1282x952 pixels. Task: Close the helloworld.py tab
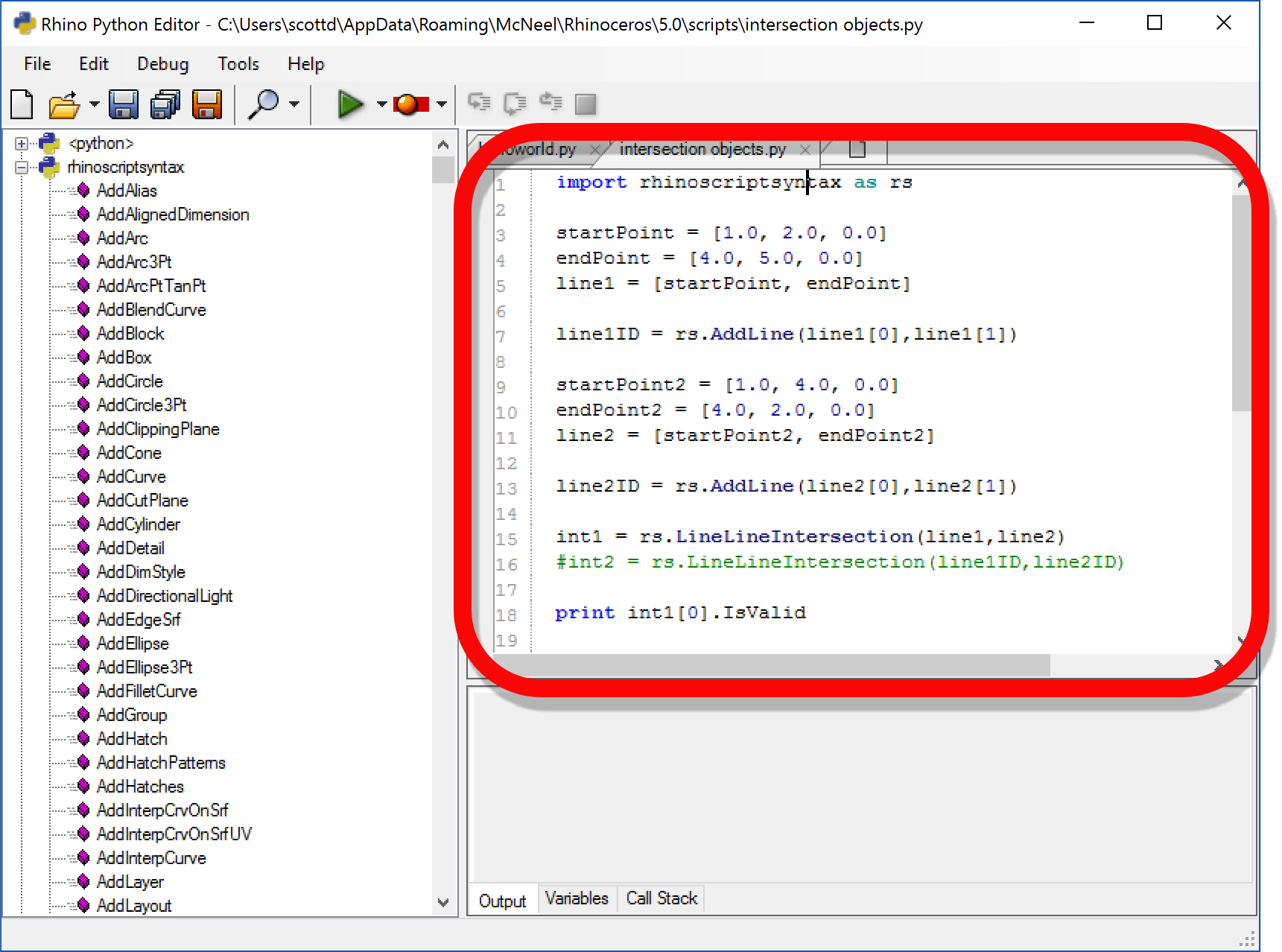pos(596,149)
